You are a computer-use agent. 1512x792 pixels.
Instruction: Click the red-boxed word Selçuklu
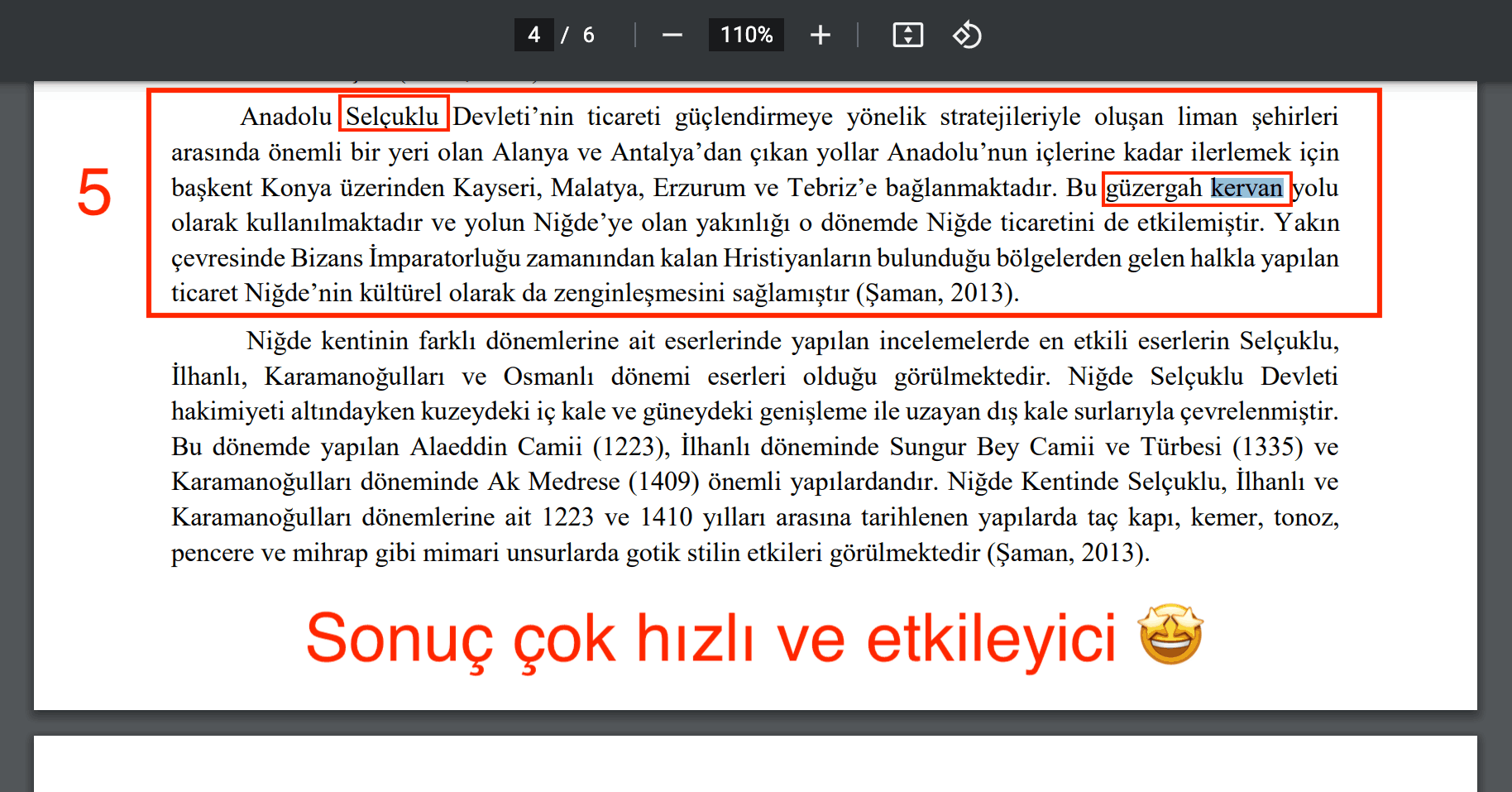pos(393,116)
